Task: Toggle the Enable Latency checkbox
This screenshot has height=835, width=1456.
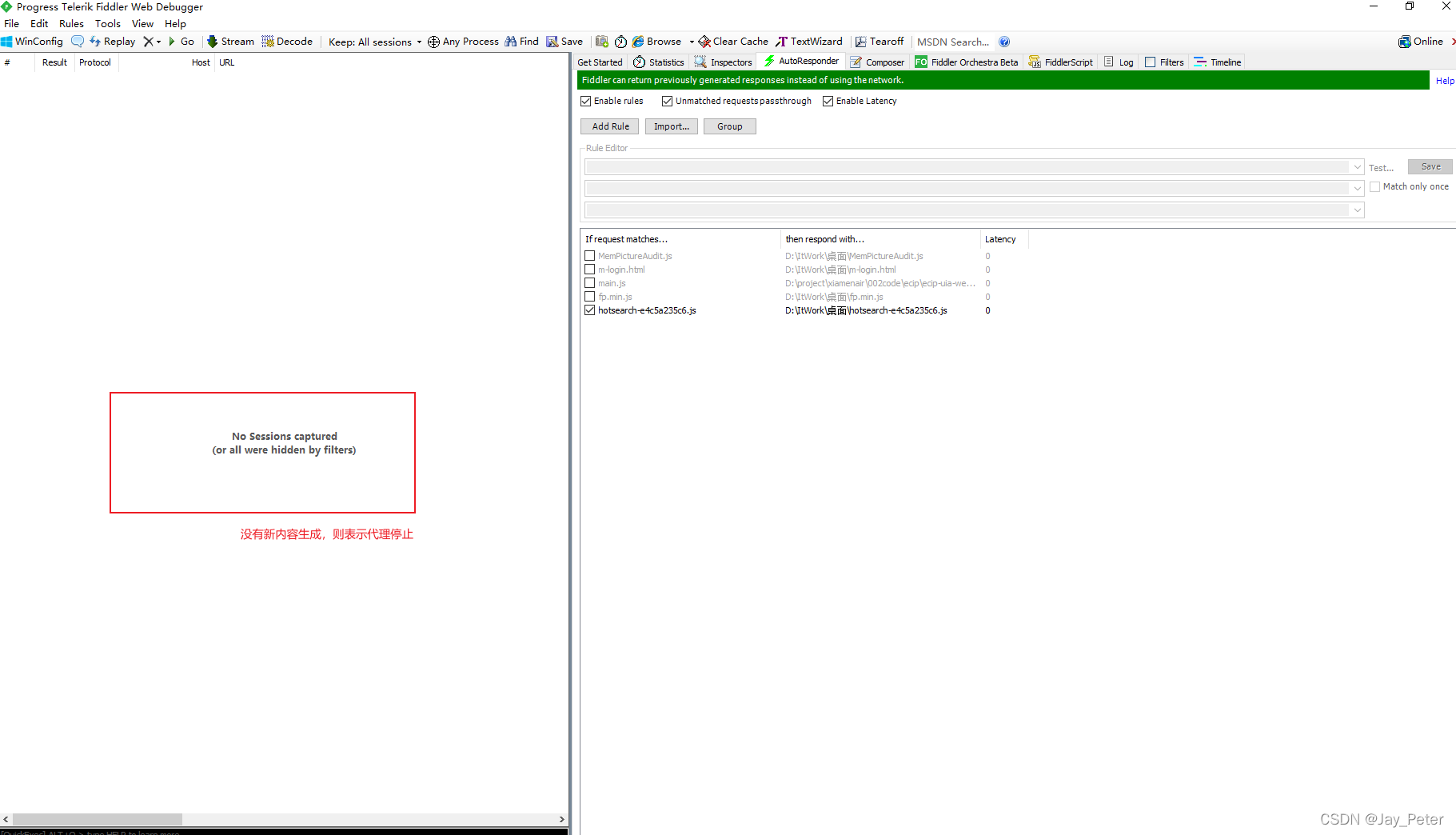Action: 828,102
